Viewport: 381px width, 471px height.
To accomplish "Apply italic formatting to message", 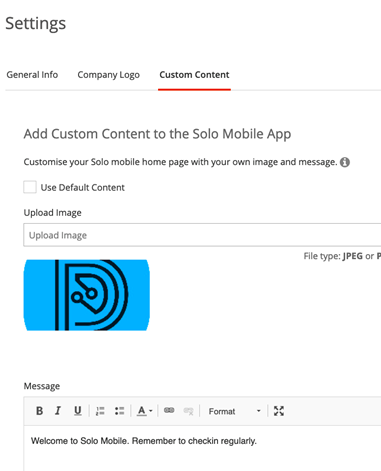I will pyautogui.click(x=58, y=411).
